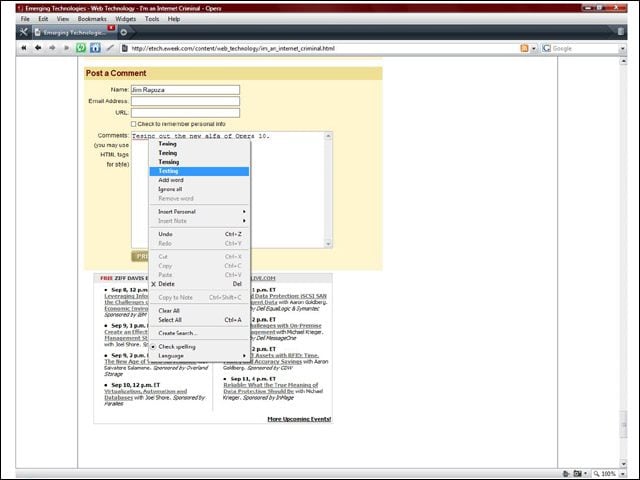Add a new tab with plus icon

[124, 32]
